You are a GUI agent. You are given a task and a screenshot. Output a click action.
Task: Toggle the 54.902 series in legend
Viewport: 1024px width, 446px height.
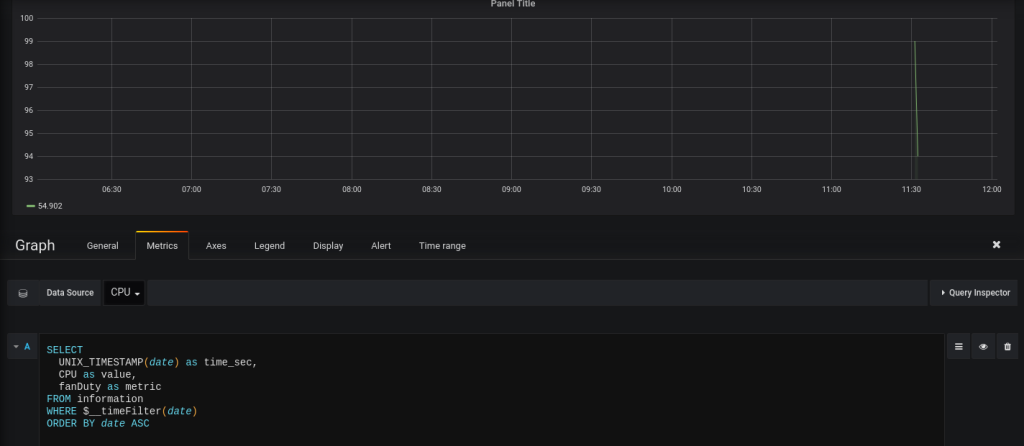[50, 206]
